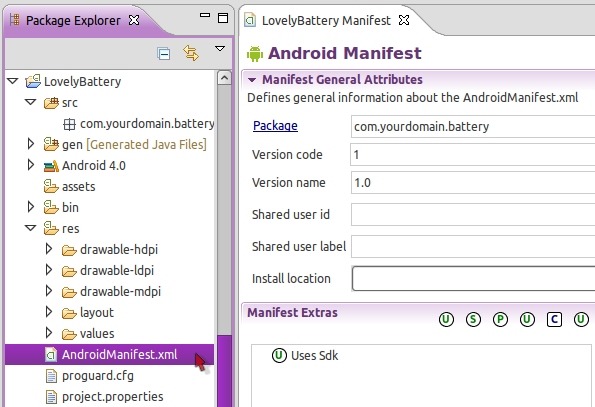This screenshot has width=595, height=407.
Task: Collapse the LovelyBattery project node
Action: (13, 81)
